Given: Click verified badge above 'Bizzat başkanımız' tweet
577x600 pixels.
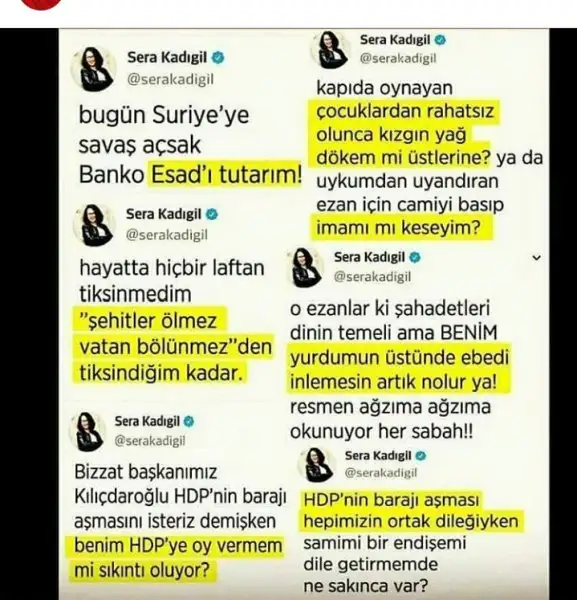Looking at the screenshot, I should (x=189, y=421).
